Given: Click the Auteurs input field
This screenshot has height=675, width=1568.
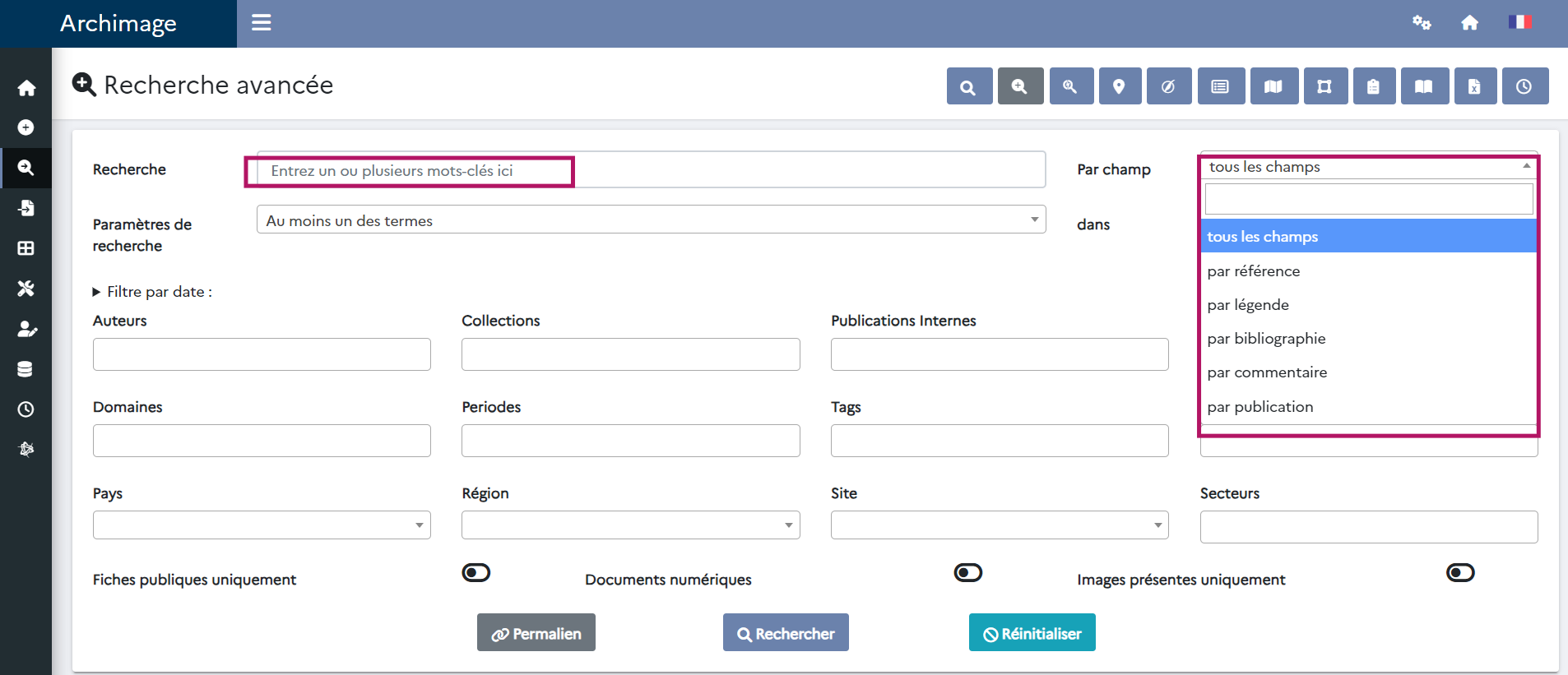Looking at the screenshot, I should click(262, 354).
